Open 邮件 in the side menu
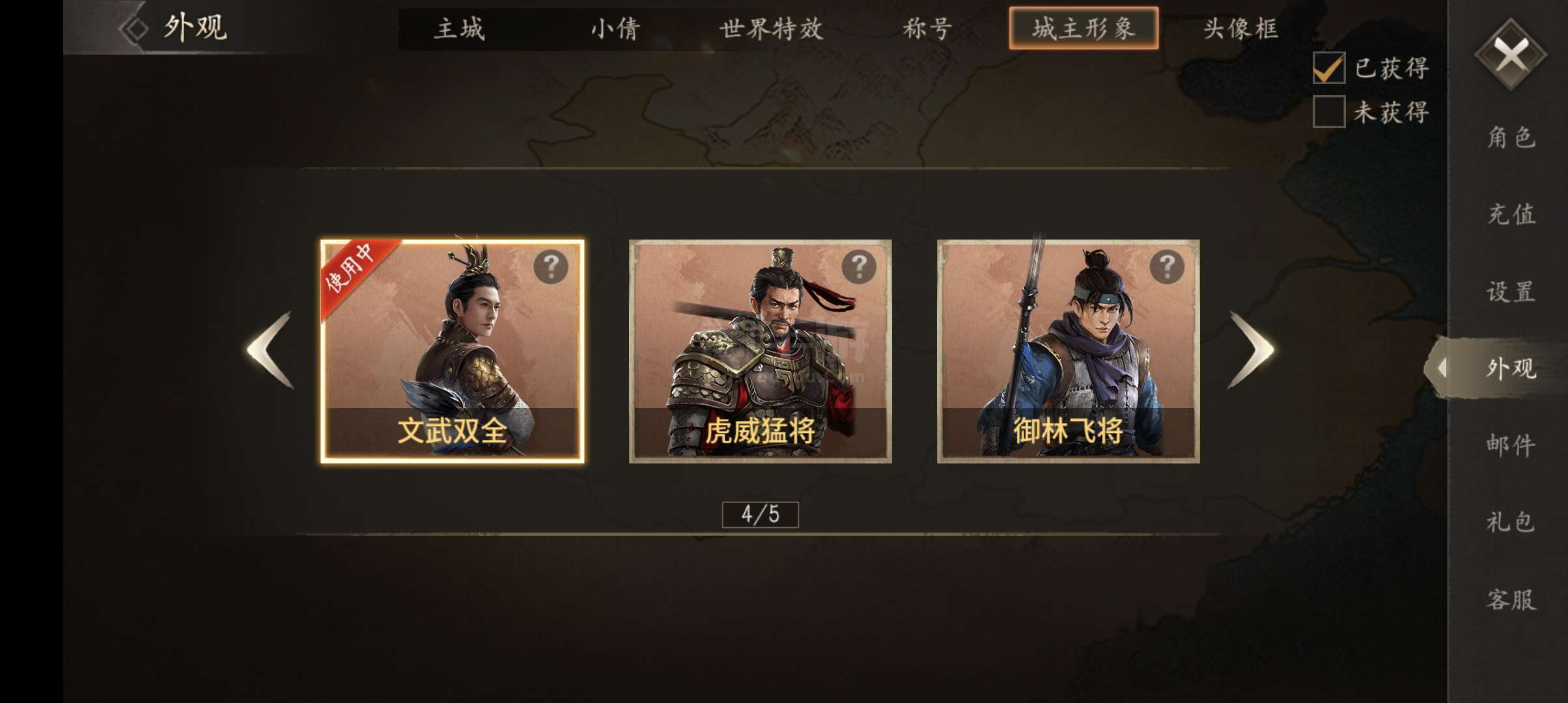This screenshot has height=703, width=1568. (1511, 446)
